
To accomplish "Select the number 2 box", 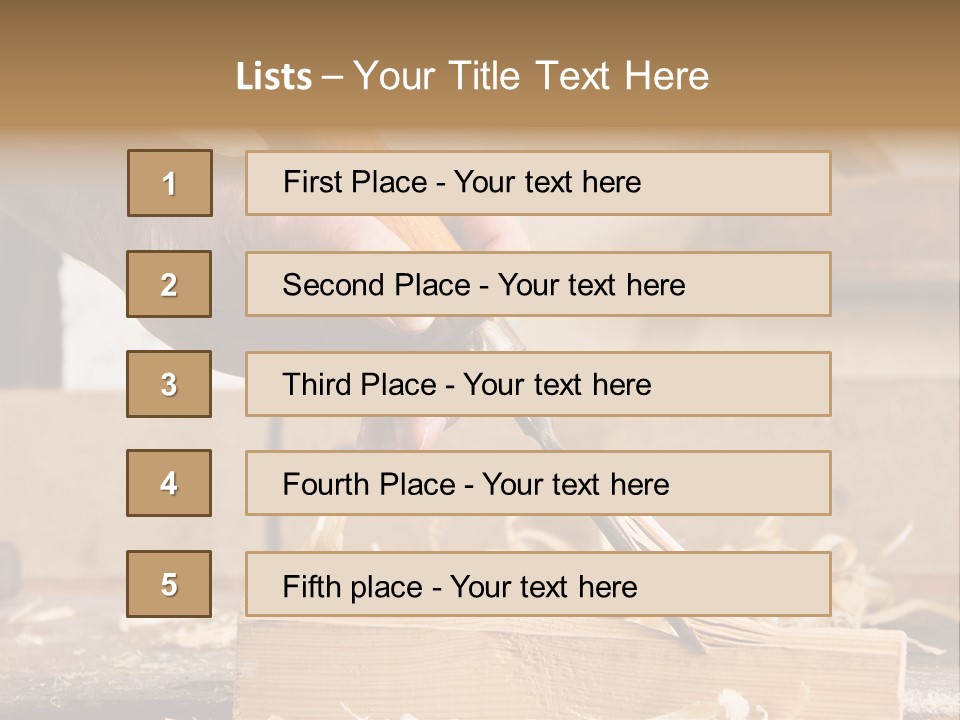I will point(169,284).
